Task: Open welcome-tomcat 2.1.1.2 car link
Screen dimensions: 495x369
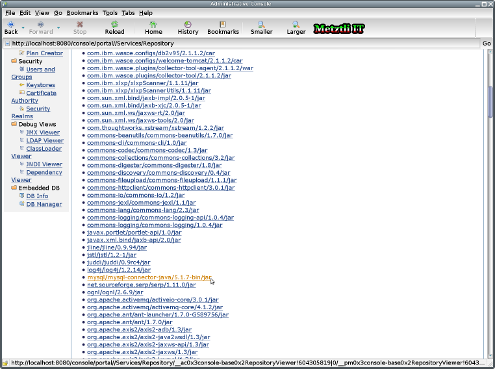Action: tap(165, 61)
